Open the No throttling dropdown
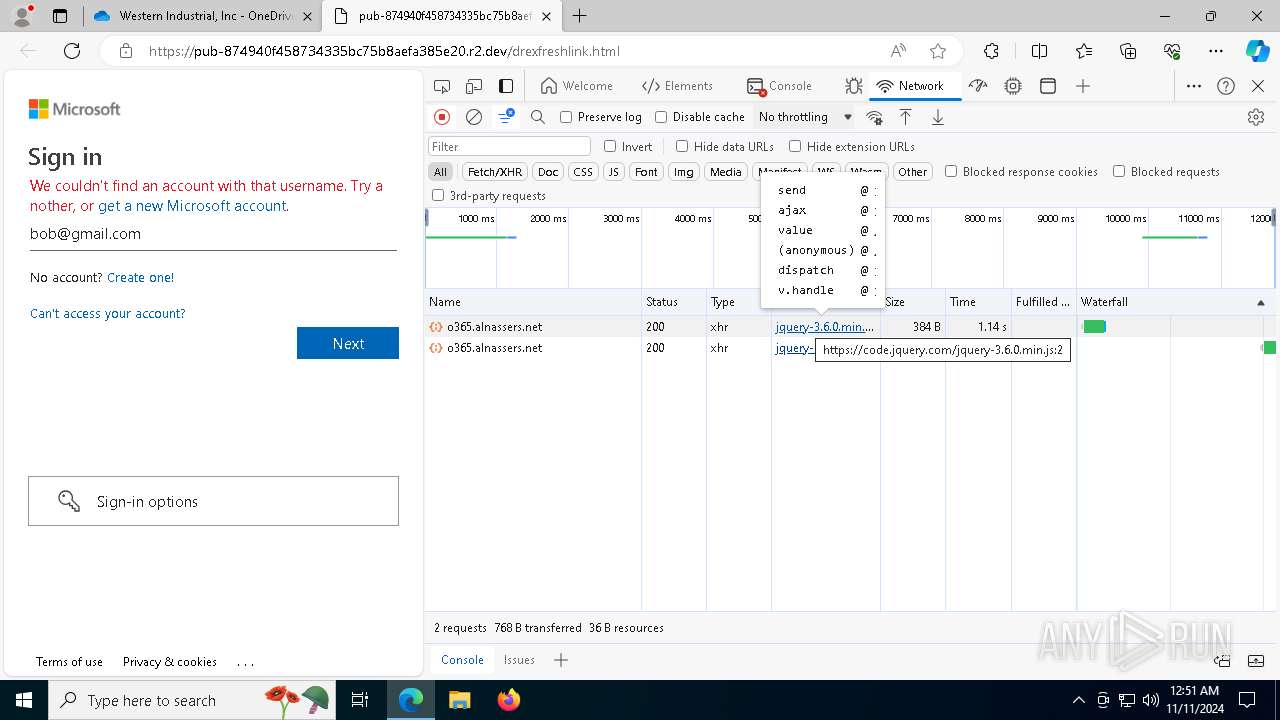Screen dimensions: 1280x720 click(805, 117)
